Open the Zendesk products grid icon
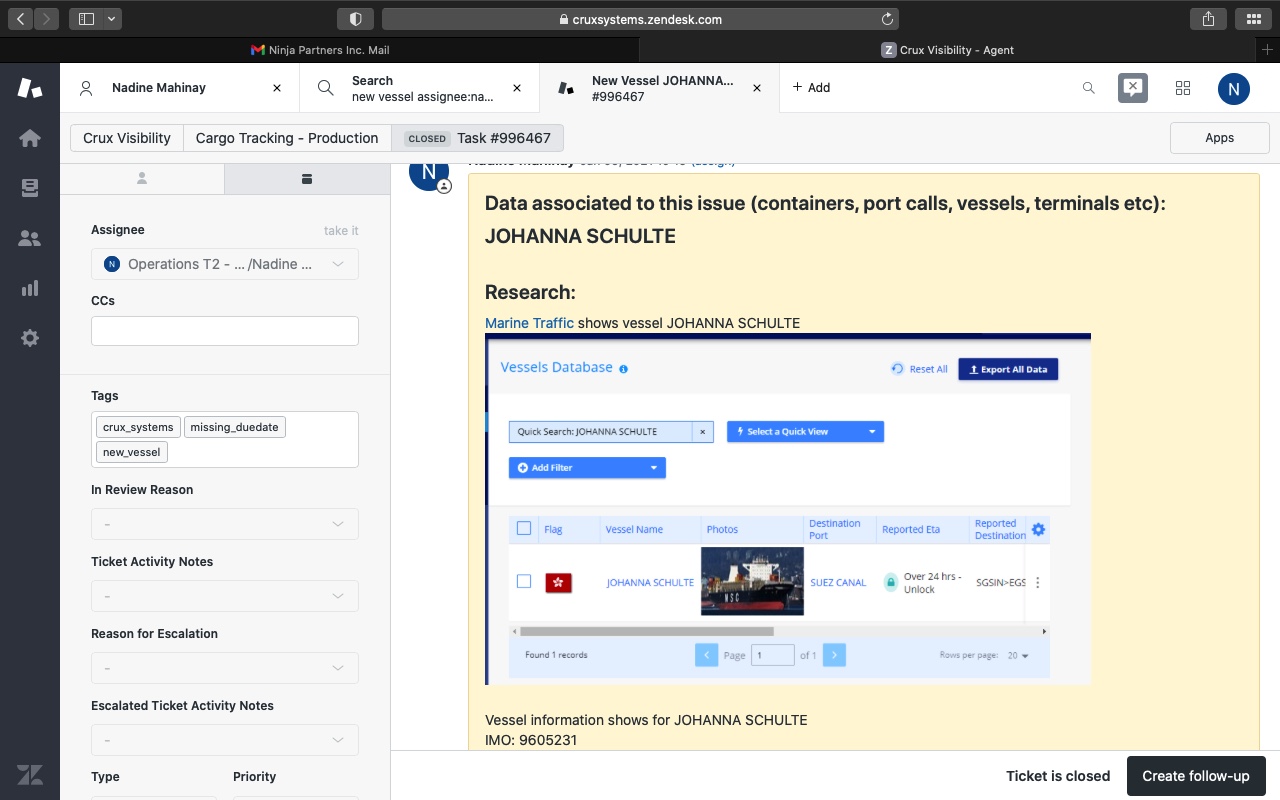The width and height of the screenshot is (1280, 800). [x=1183, y=88]
